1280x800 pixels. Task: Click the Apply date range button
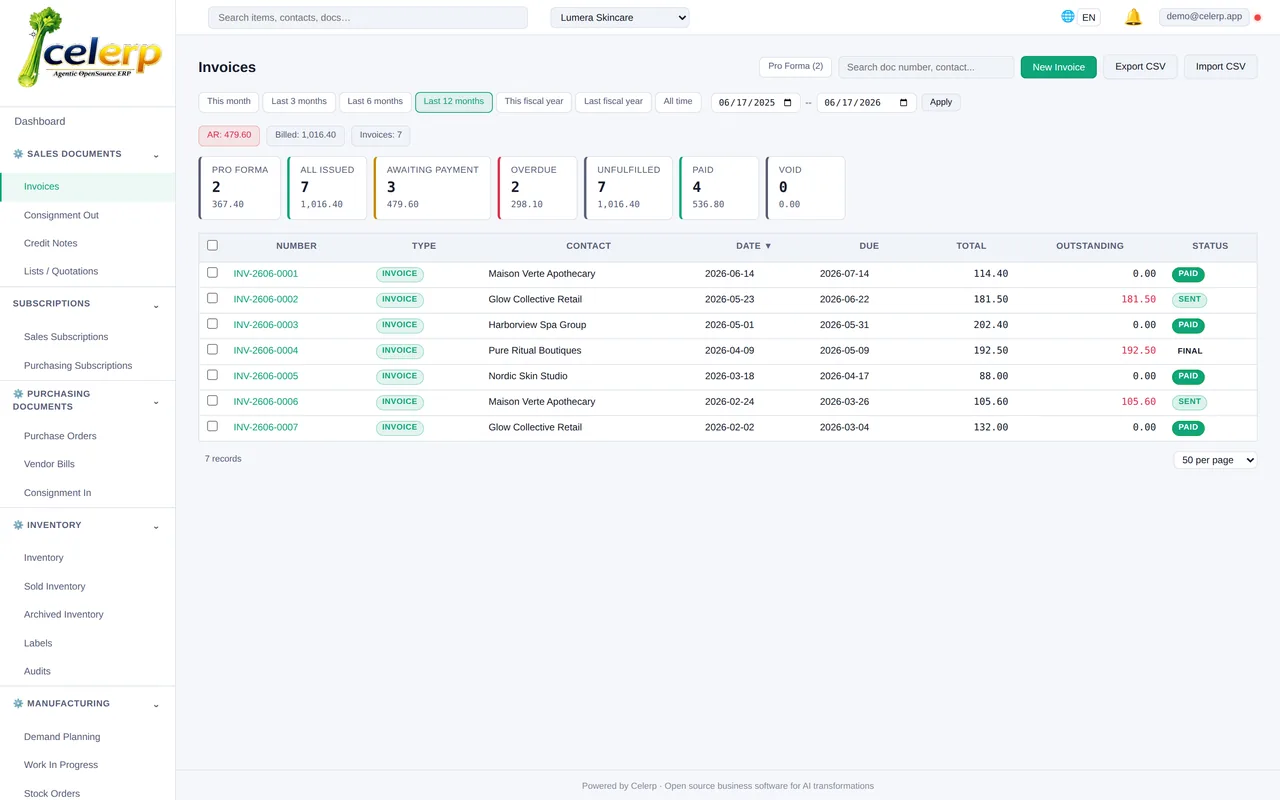coord(941,102)
